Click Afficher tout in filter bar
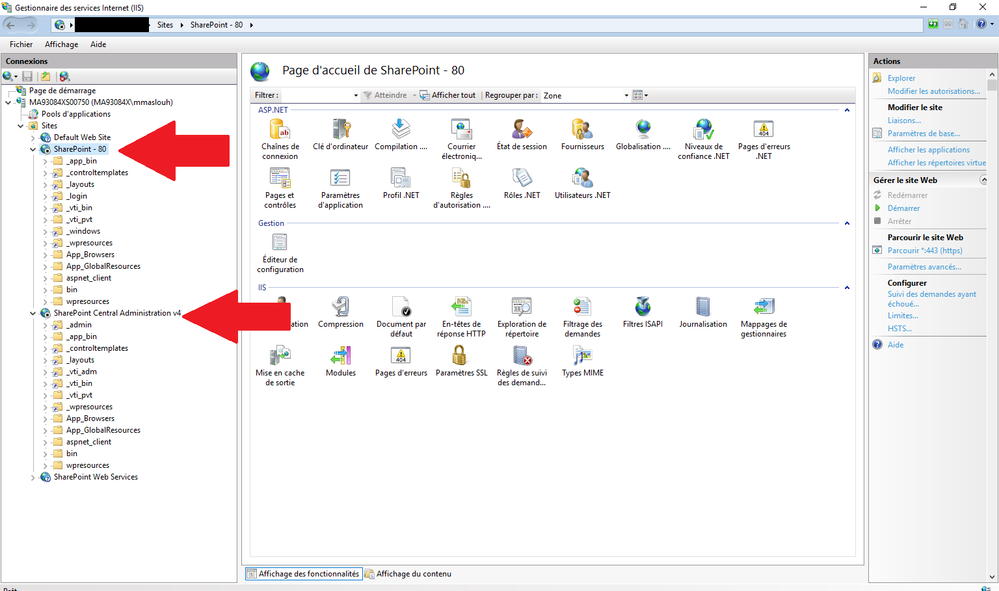The image size is (999, 591). pos(447,96)
